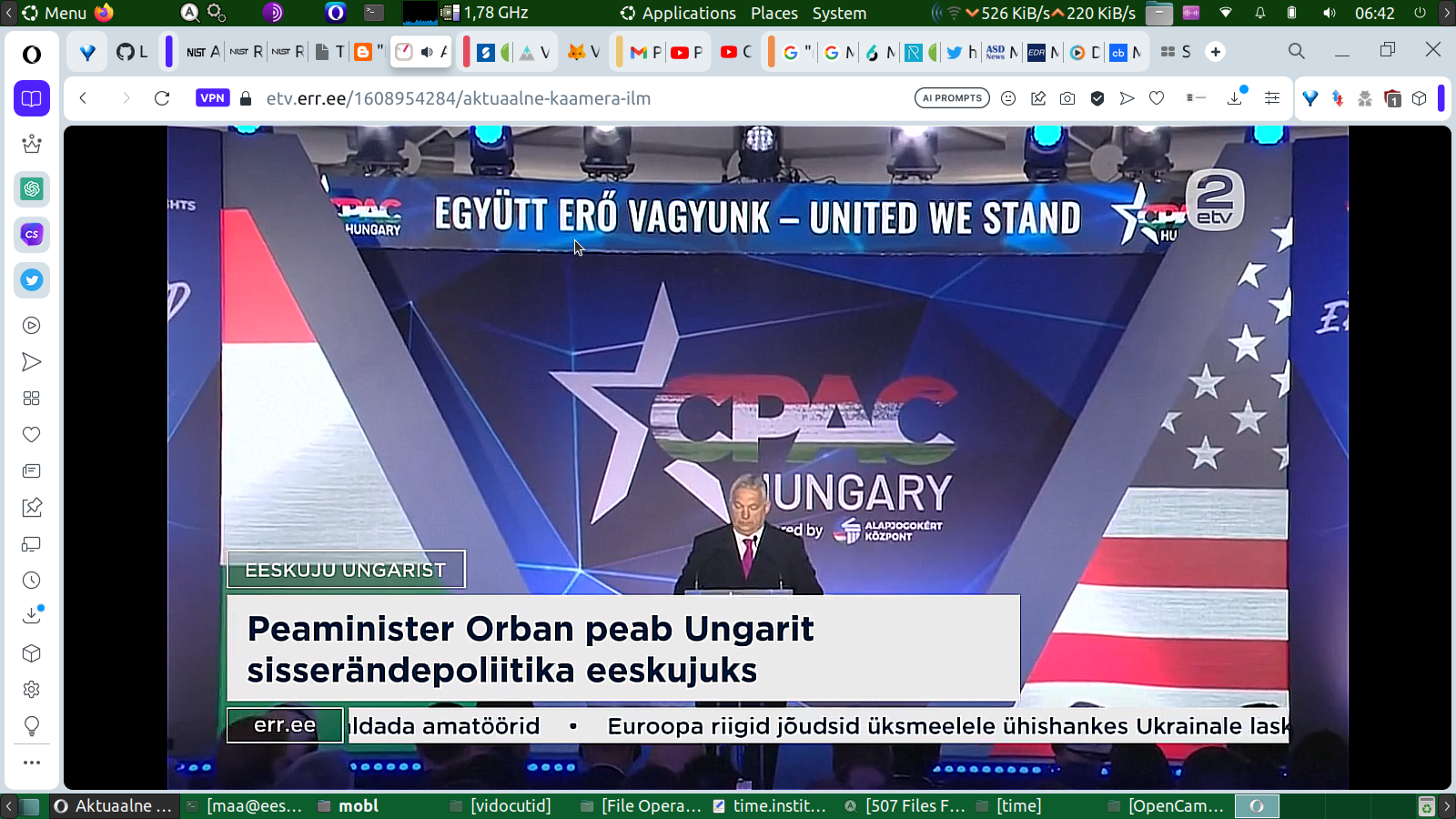
Task: Expand the red tab island handle
Action: click(x=467, y=52)
